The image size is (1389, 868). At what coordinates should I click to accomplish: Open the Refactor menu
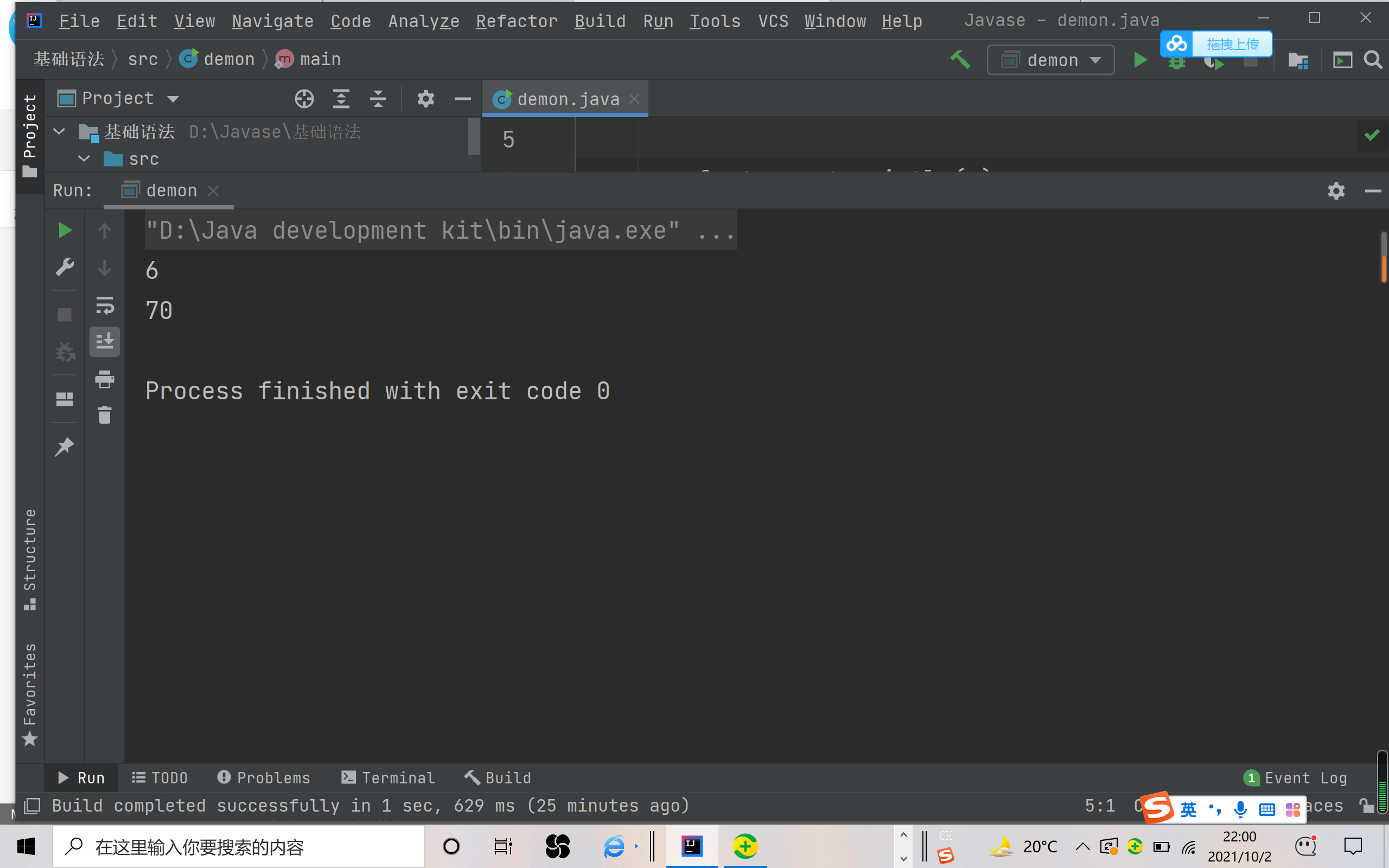tap(517, 21)
